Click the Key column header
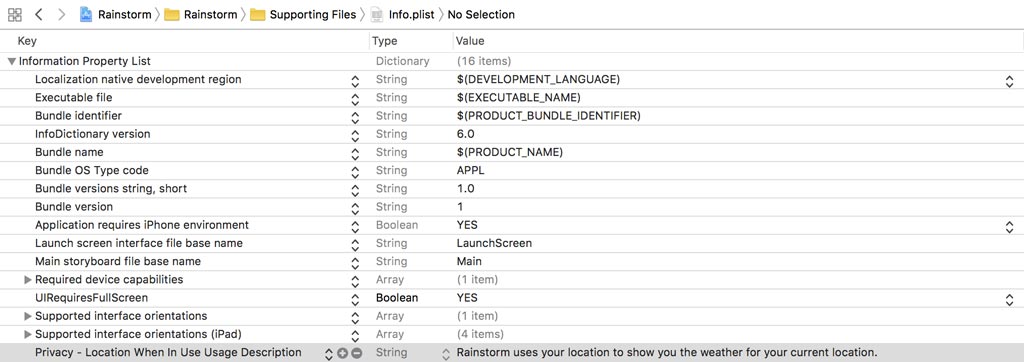This screenshot has width=1024, height=362. pyautogui.click(x=27, y=41)
